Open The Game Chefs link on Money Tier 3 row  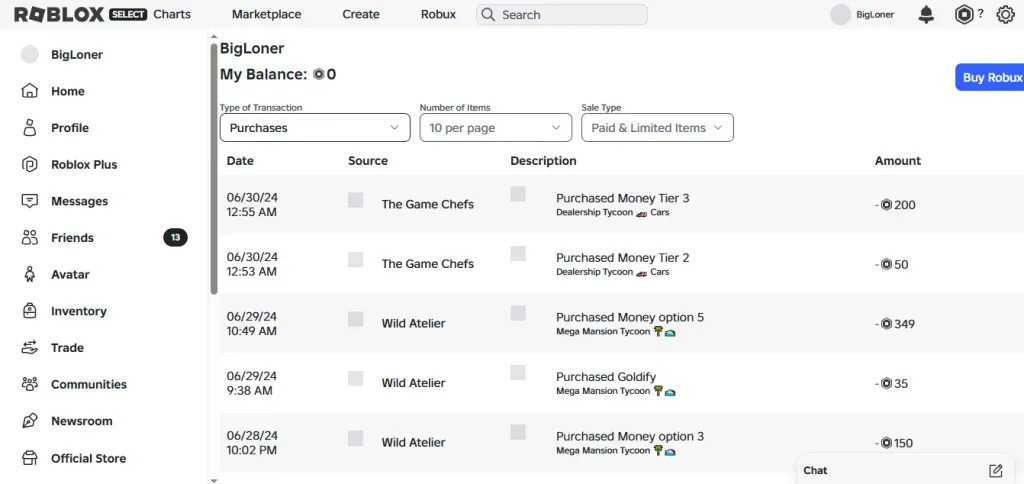428,204
